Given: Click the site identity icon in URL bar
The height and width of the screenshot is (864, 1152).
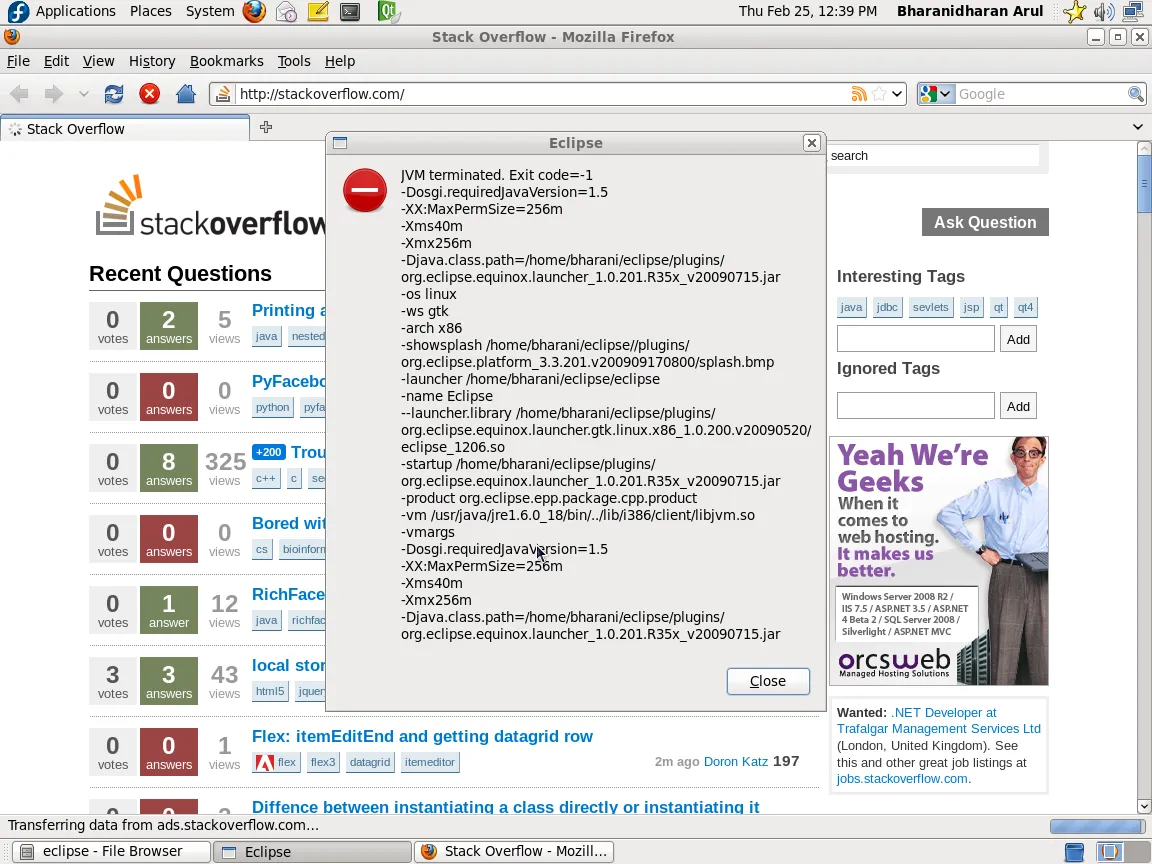Looking at the screenshot, I should 223,94.
